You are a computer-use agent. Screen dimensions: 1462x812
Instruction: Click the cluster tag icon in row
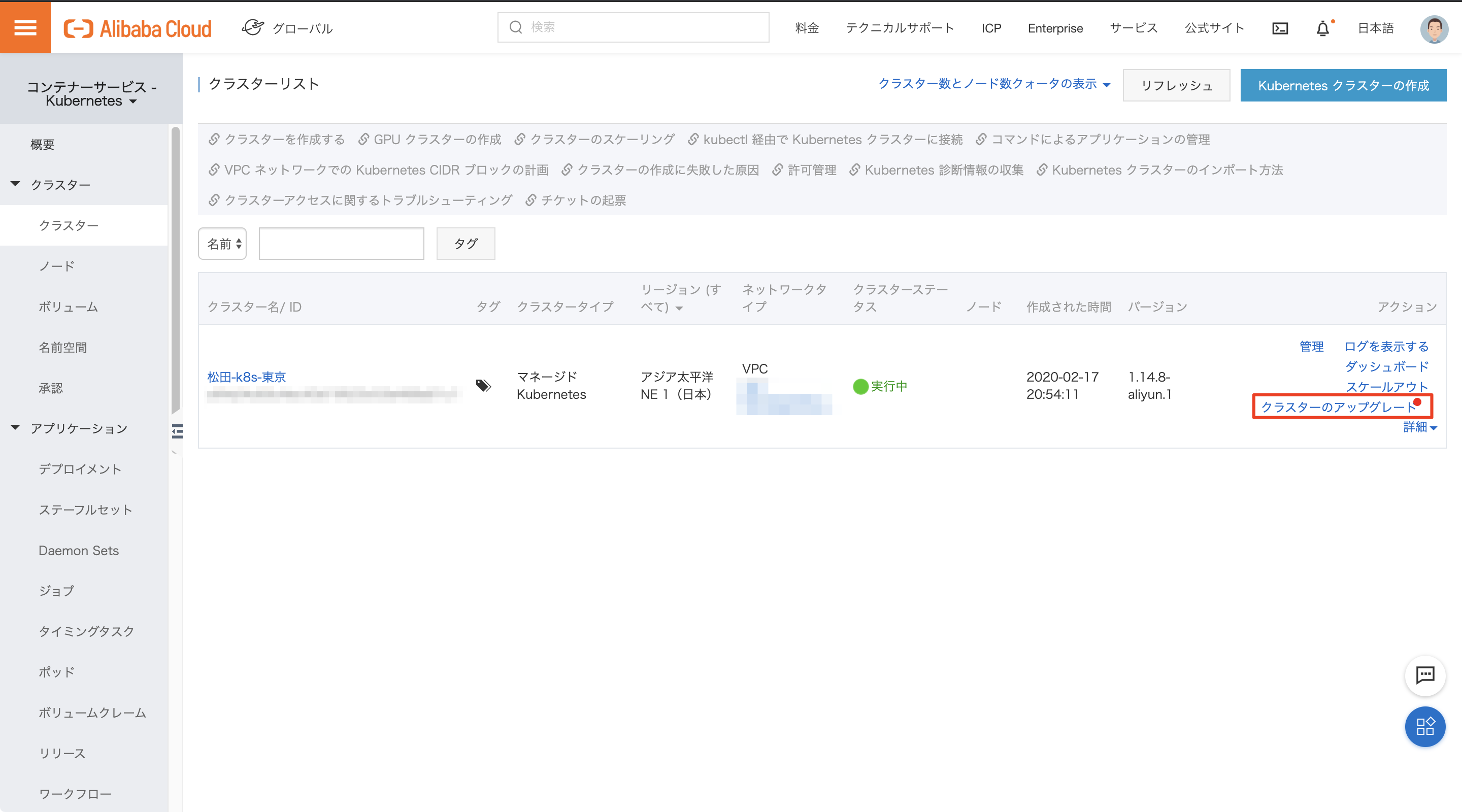pos(483,386)
